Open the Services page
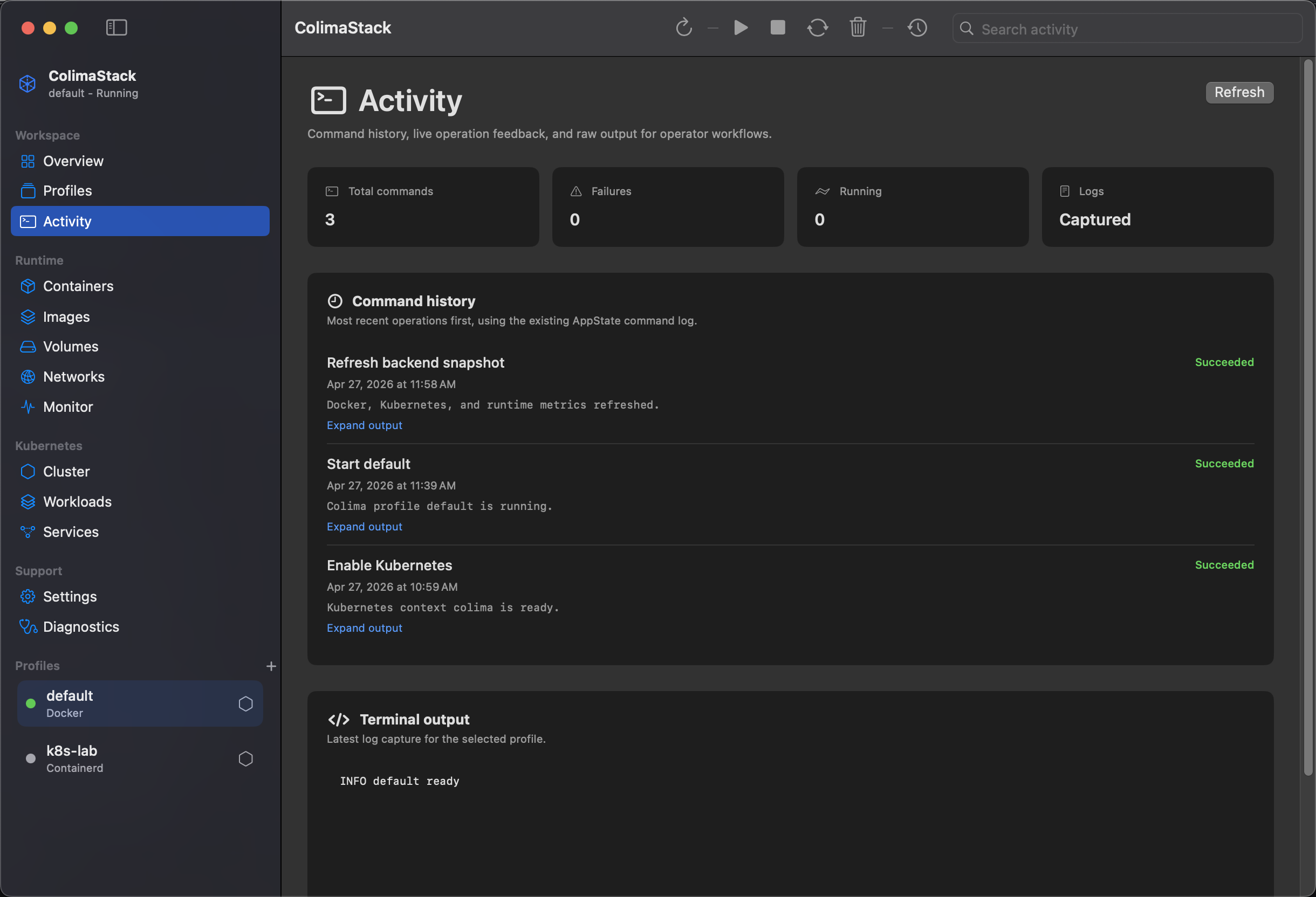 pos(140,532)
